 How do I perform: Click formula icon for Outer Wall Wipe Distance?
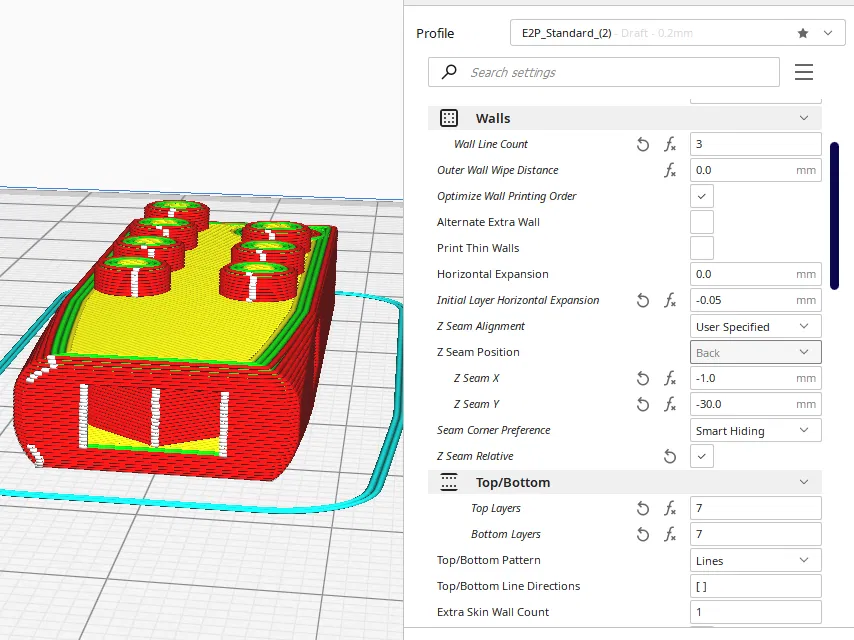point(670,170)
